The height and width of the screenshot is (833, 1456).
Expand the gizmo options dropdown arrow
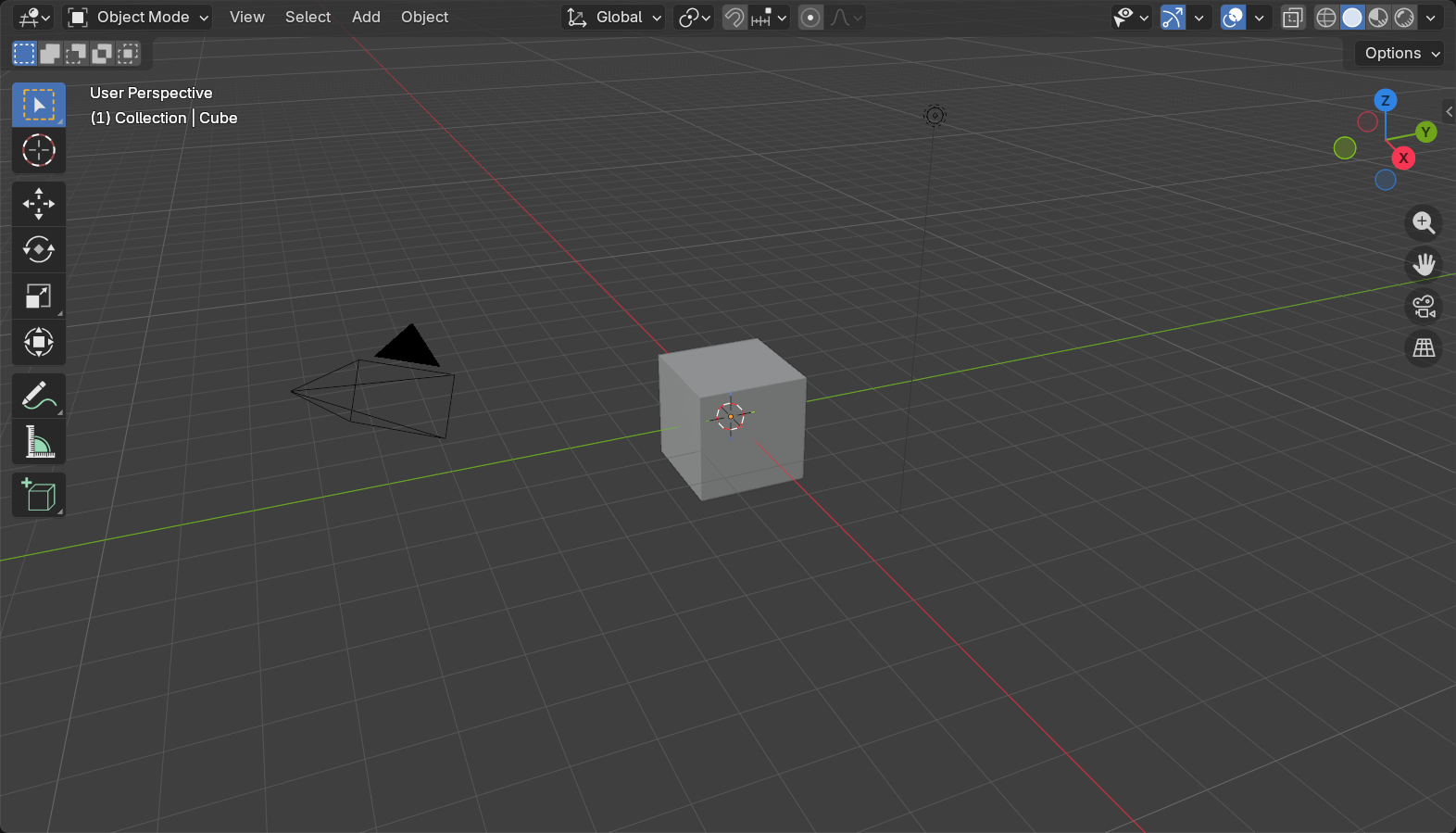coord(1199,17)
